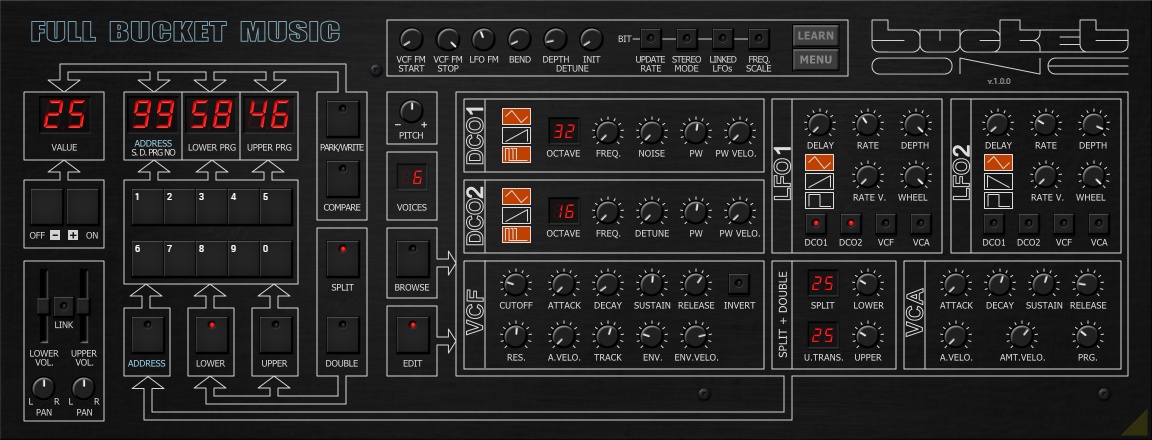Click the VCF ENV.VELO. knob
Image resolution: width=1152 pixels, height=440 pixels.
pyautogui.click(x=696, y=336)
